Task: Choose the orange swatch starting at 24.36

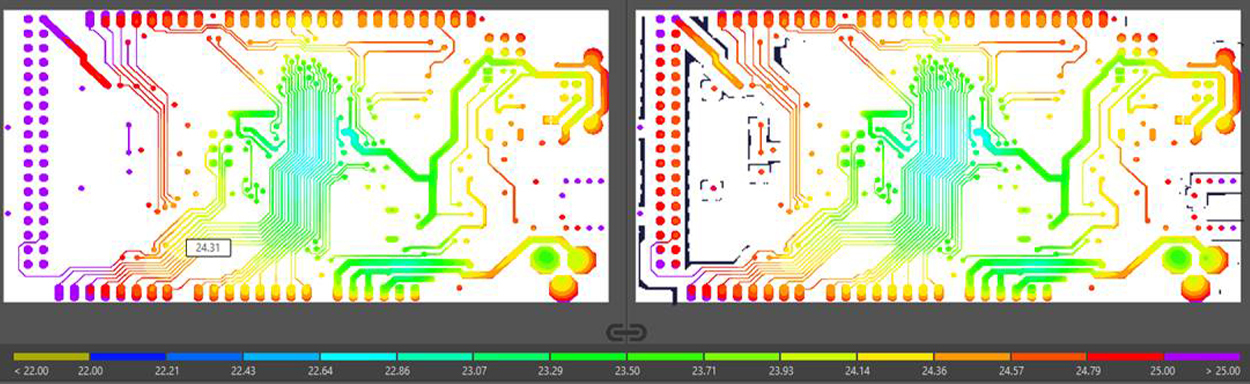Action: 972,356
